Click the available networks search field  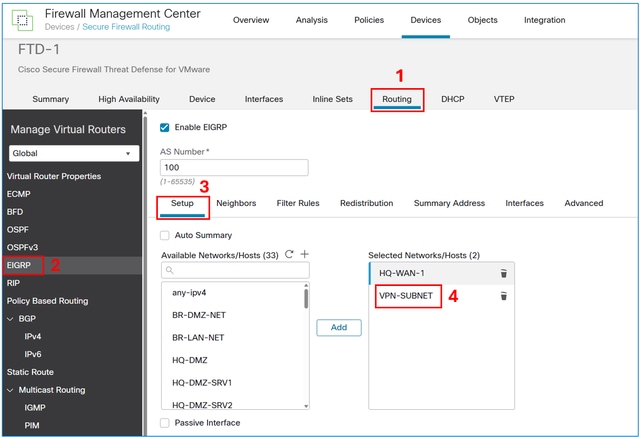coord(235,270)
